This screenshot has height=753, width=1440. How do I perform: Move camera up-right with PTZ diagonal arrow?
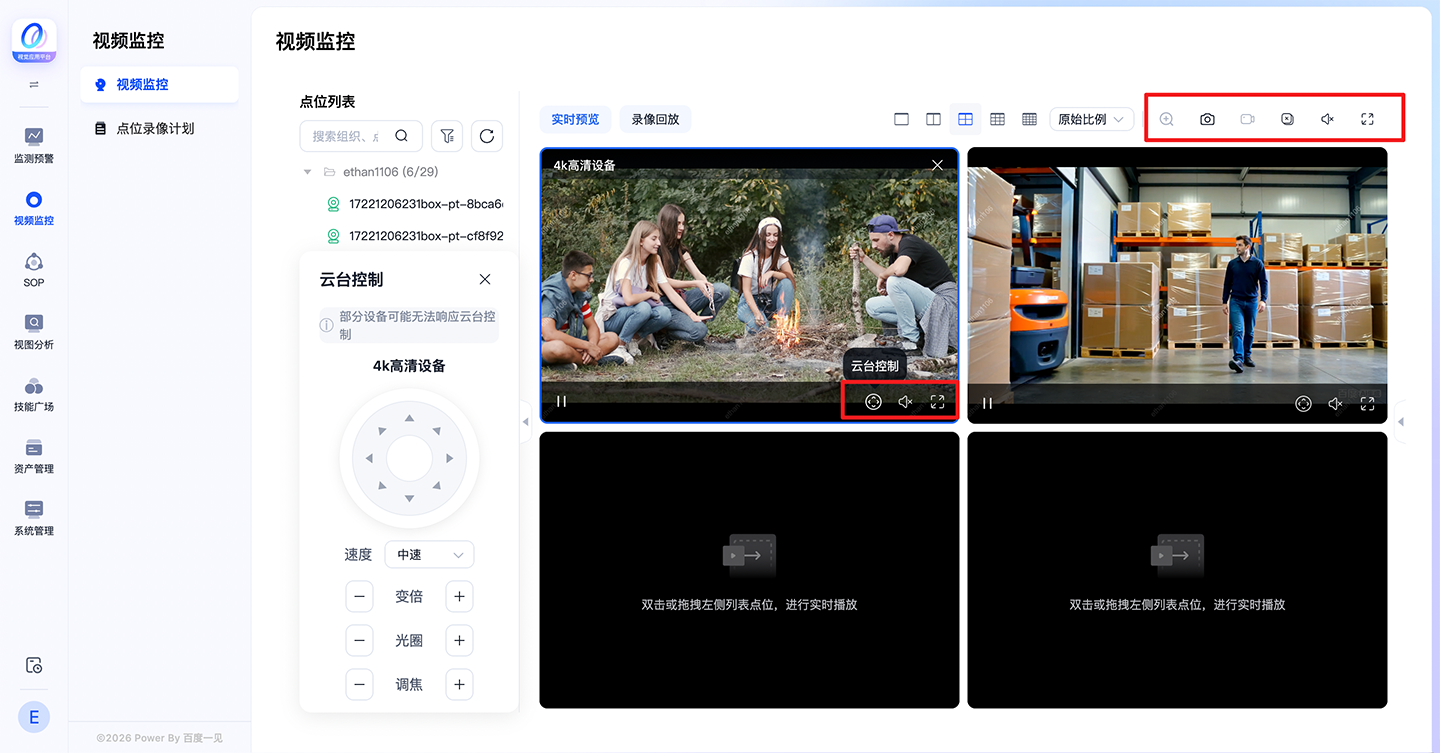pos(437,431)
